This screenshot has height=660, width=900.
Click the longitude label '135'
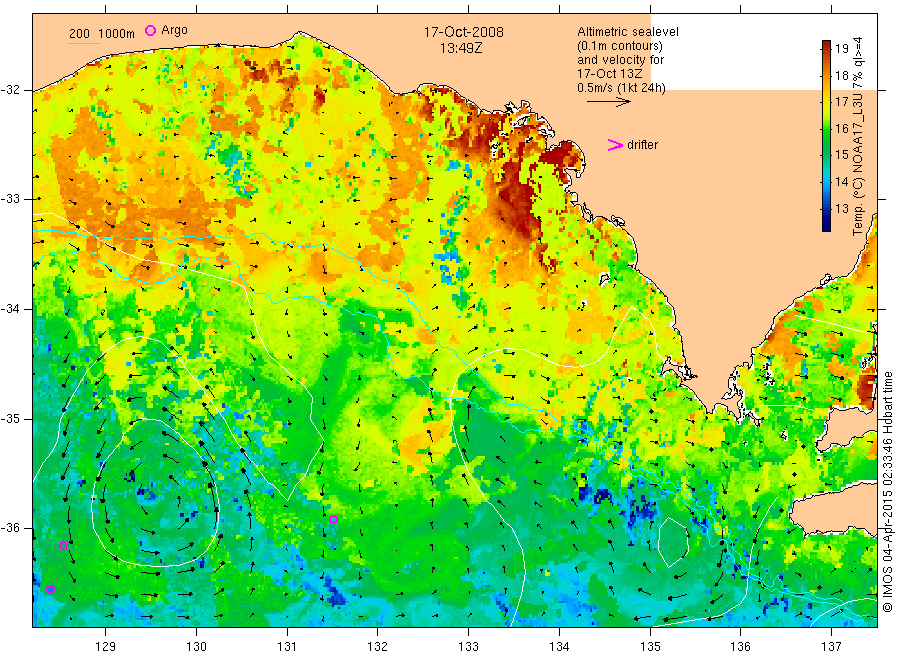[x=650, y=647]
